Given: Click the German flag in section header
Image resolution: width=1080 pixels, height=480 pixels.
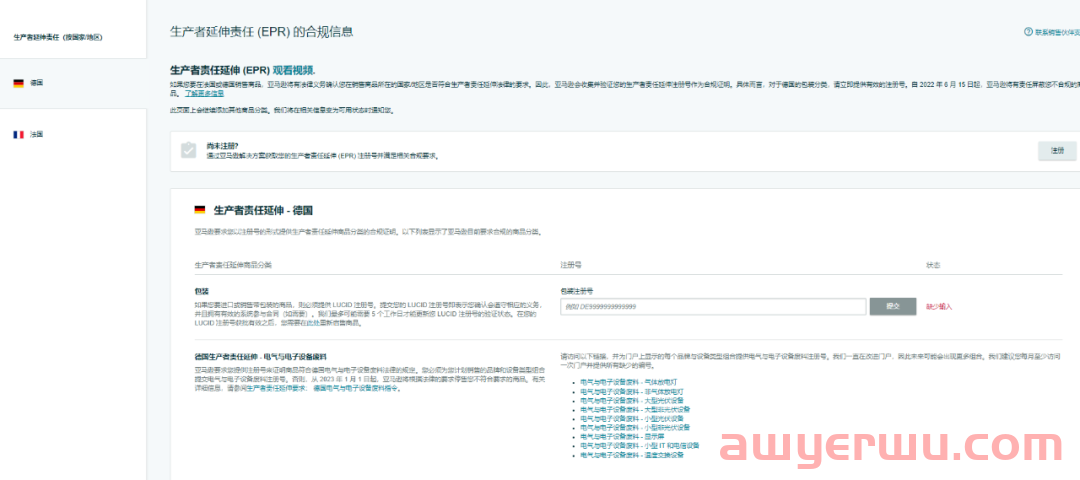Looking at the screenshot, I should click(200, 210).
